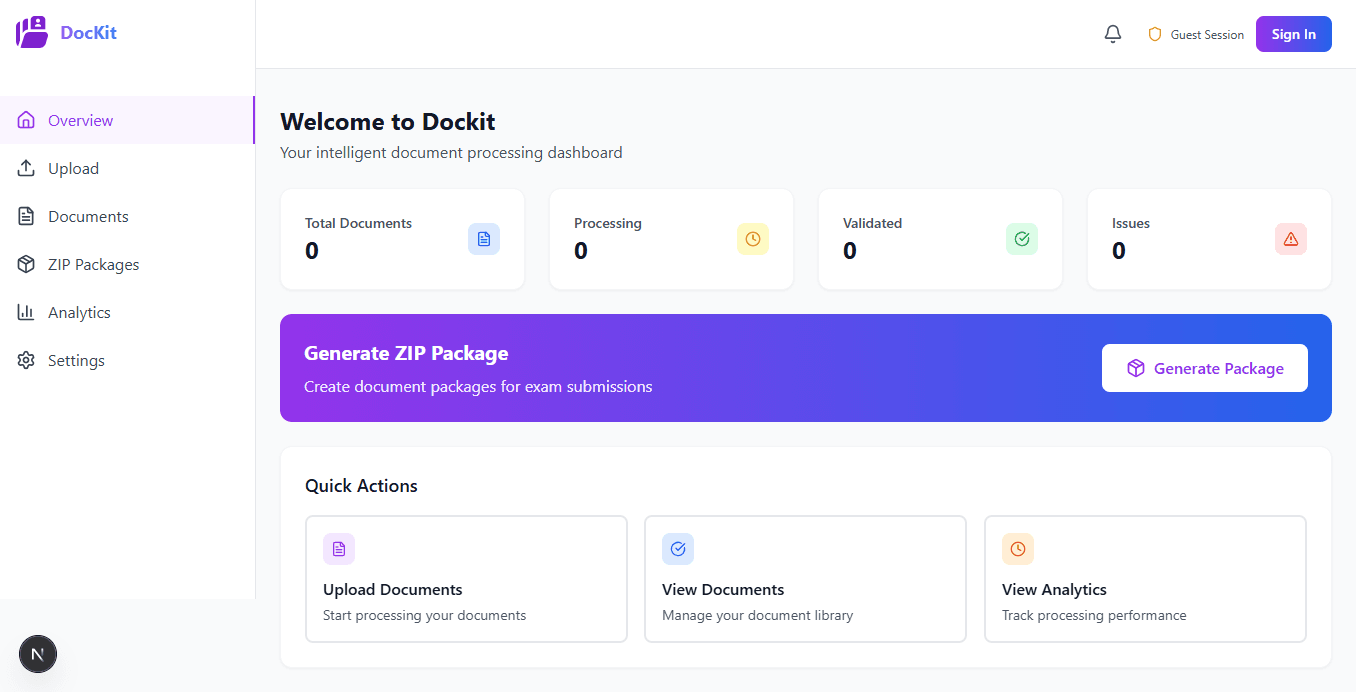The image size is (1356, 692).
Task: Click the Issues warning triangle icon
Action: (x=1291, y=239)
